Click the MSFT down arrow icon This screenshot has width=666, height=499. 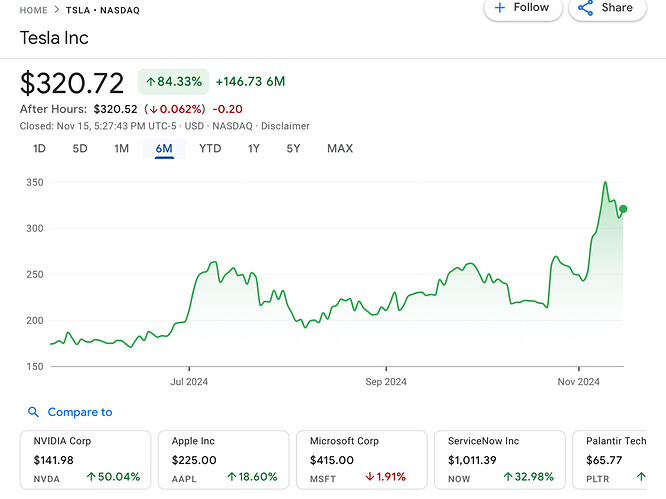(370, 477)
